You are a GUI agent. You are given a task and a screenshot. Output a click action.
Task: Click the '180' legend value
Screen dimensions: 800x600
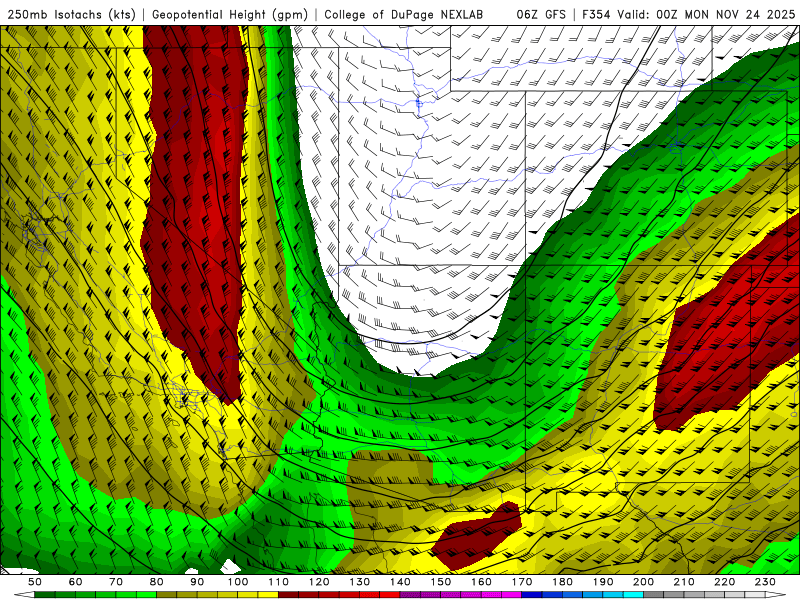point(562,582)
